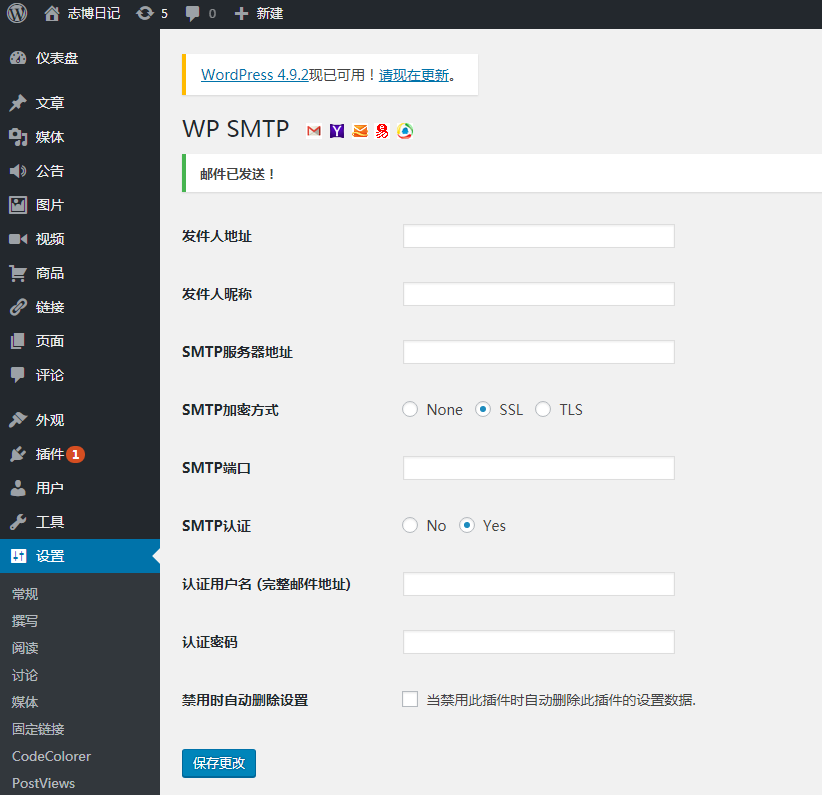This screenshot has width=822, height=795.
Task: Click the 新建 text in admin bar
Action: 269,14
